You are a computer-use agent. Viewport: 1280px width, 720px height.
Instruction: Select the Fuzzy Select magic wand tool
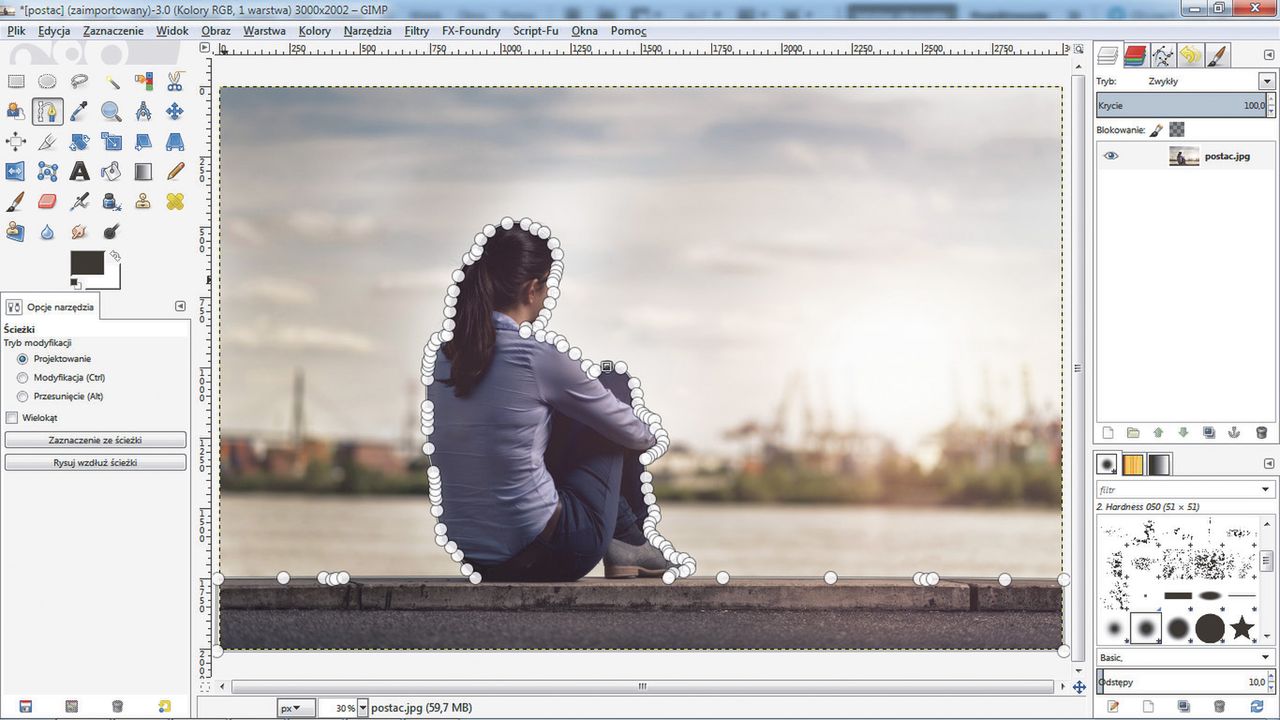click(x=111, y=81)
